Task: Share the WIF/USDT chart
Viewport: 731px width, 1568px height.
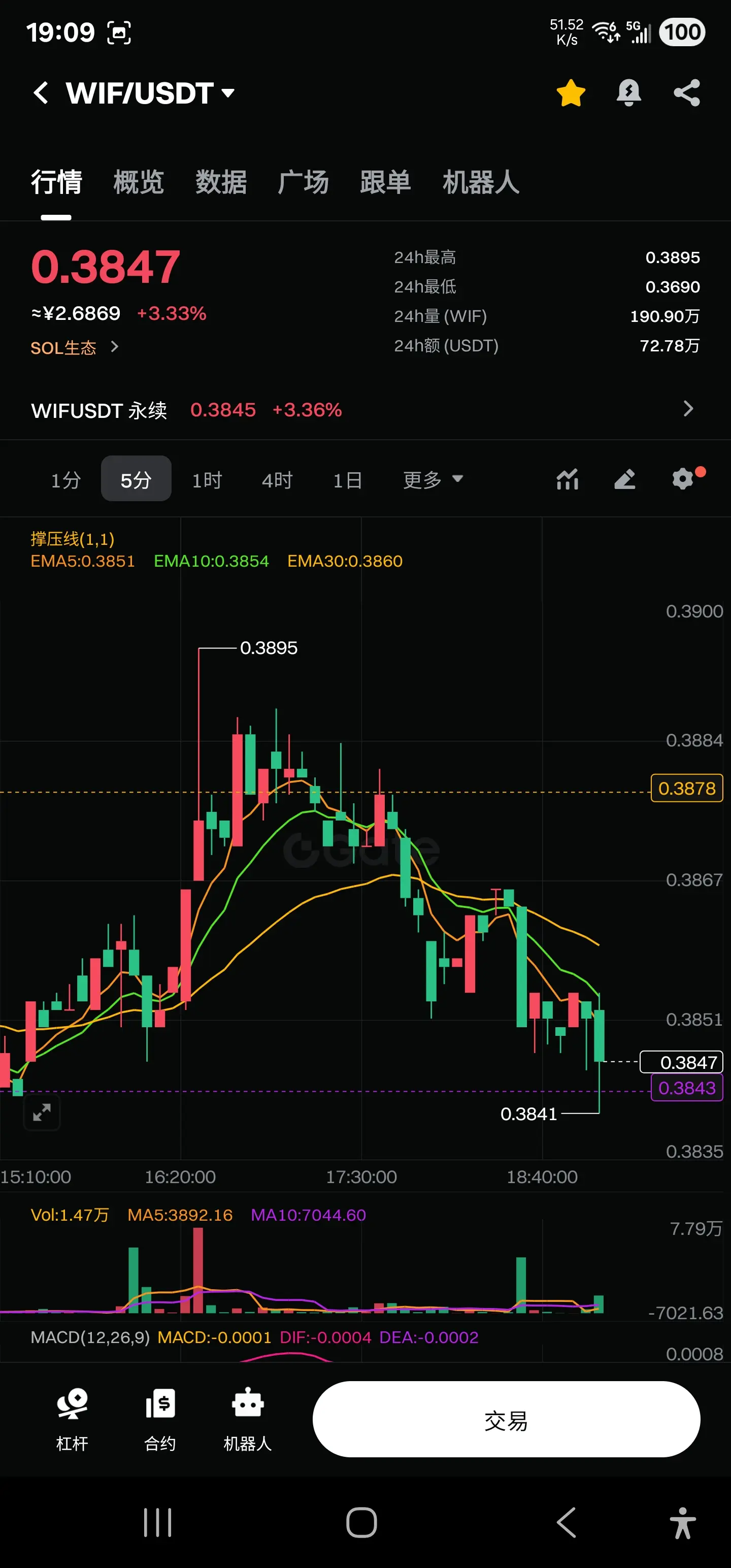Action: point(686,93)
